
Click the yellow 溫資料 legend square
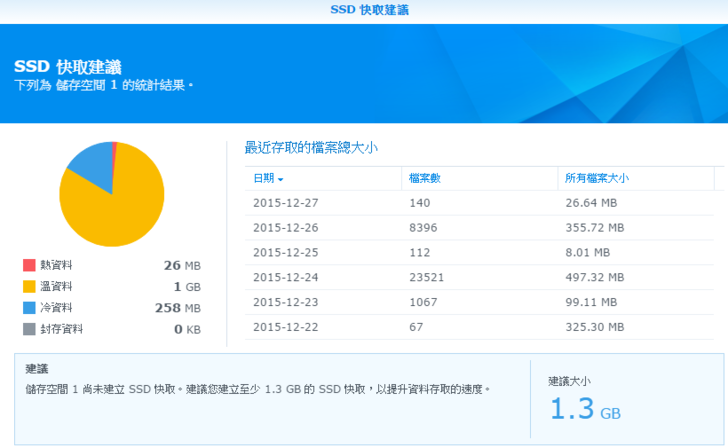[x=29, y=287]
